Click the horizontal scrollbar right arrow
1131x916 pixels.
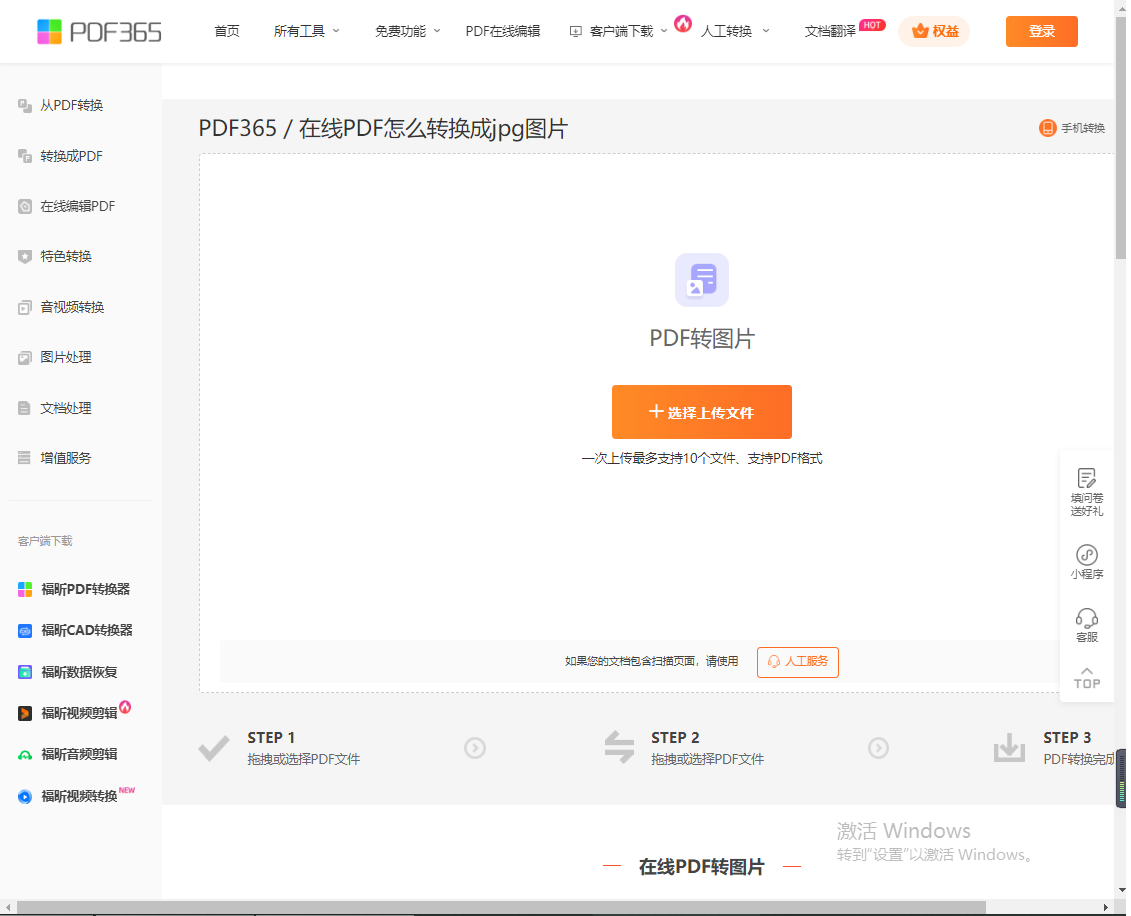coord(1106,907)
